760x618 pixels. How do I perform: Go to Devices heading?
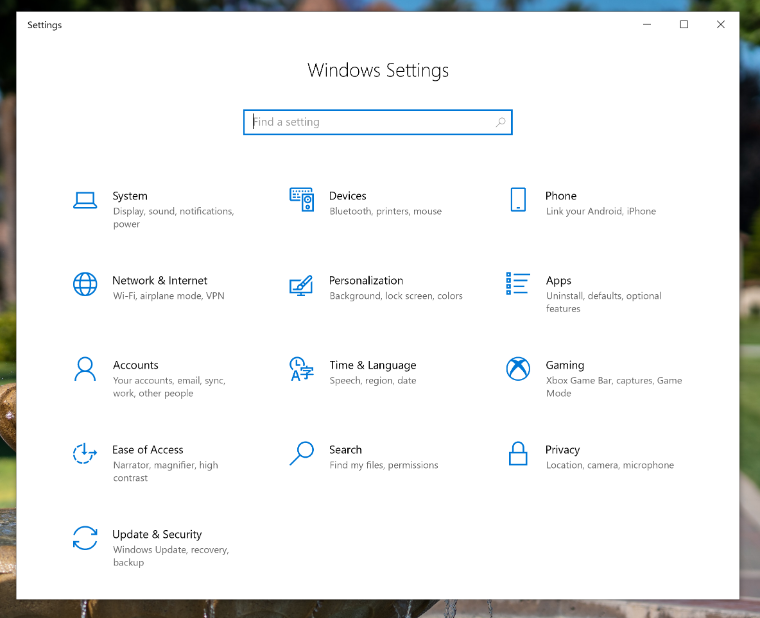[x=348, y=196]
